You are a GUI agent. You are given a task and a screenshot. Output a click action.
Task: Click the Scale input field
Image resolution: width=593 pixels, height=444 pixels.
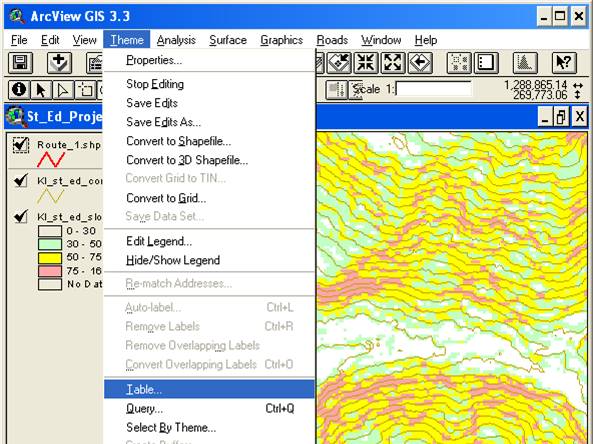433,89
